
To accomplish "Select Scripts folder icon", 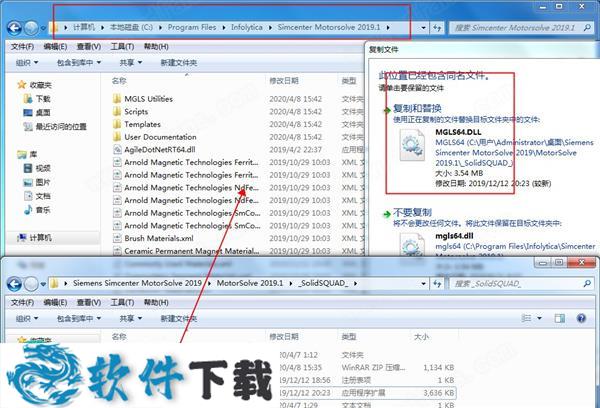I will tap(117, 111).
